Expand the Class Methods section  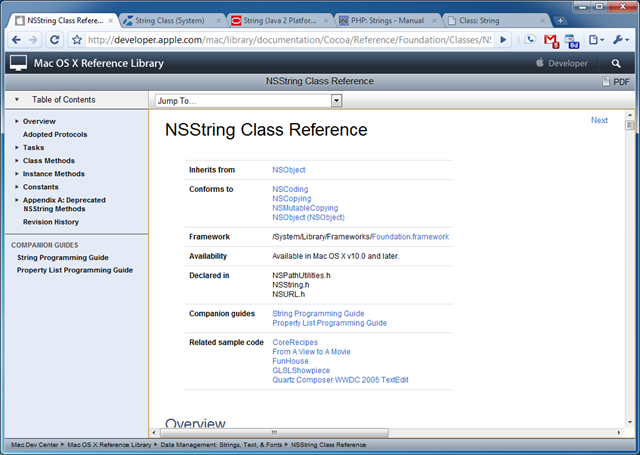17,160
